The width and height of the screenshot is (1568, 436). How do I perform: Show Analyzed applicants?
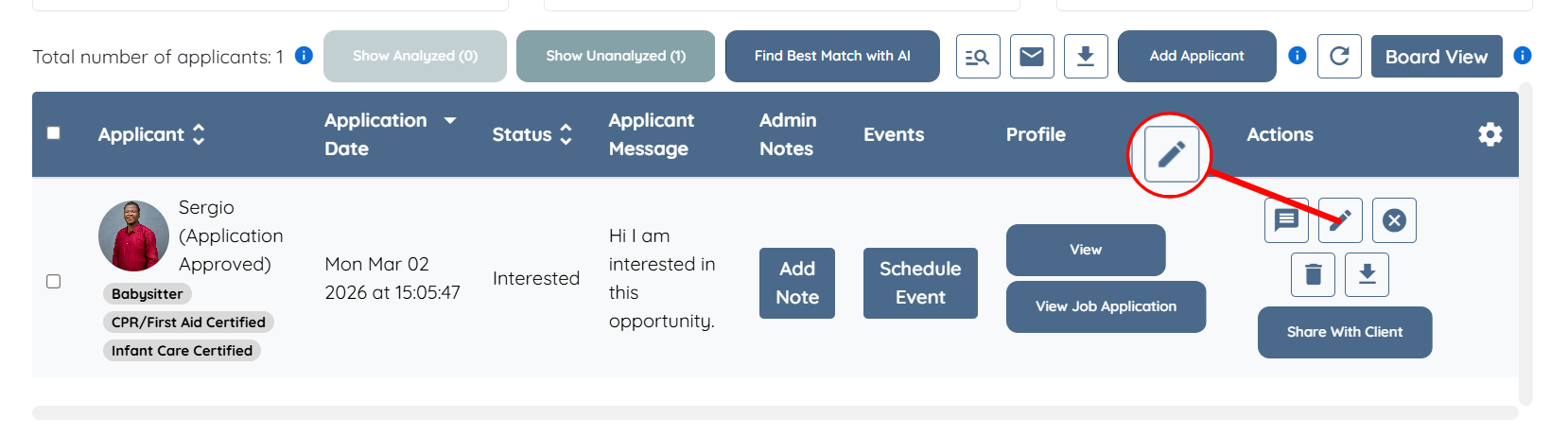pyautogui.click(x=415, y=57)
